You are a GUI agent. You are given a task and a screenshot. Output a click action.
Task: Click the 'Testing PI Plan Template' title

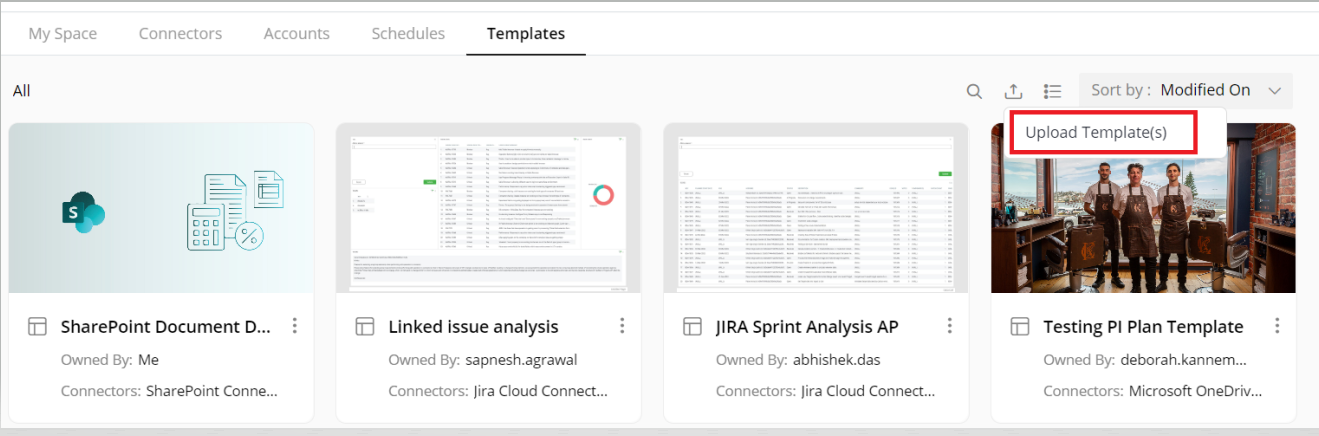1143,327
